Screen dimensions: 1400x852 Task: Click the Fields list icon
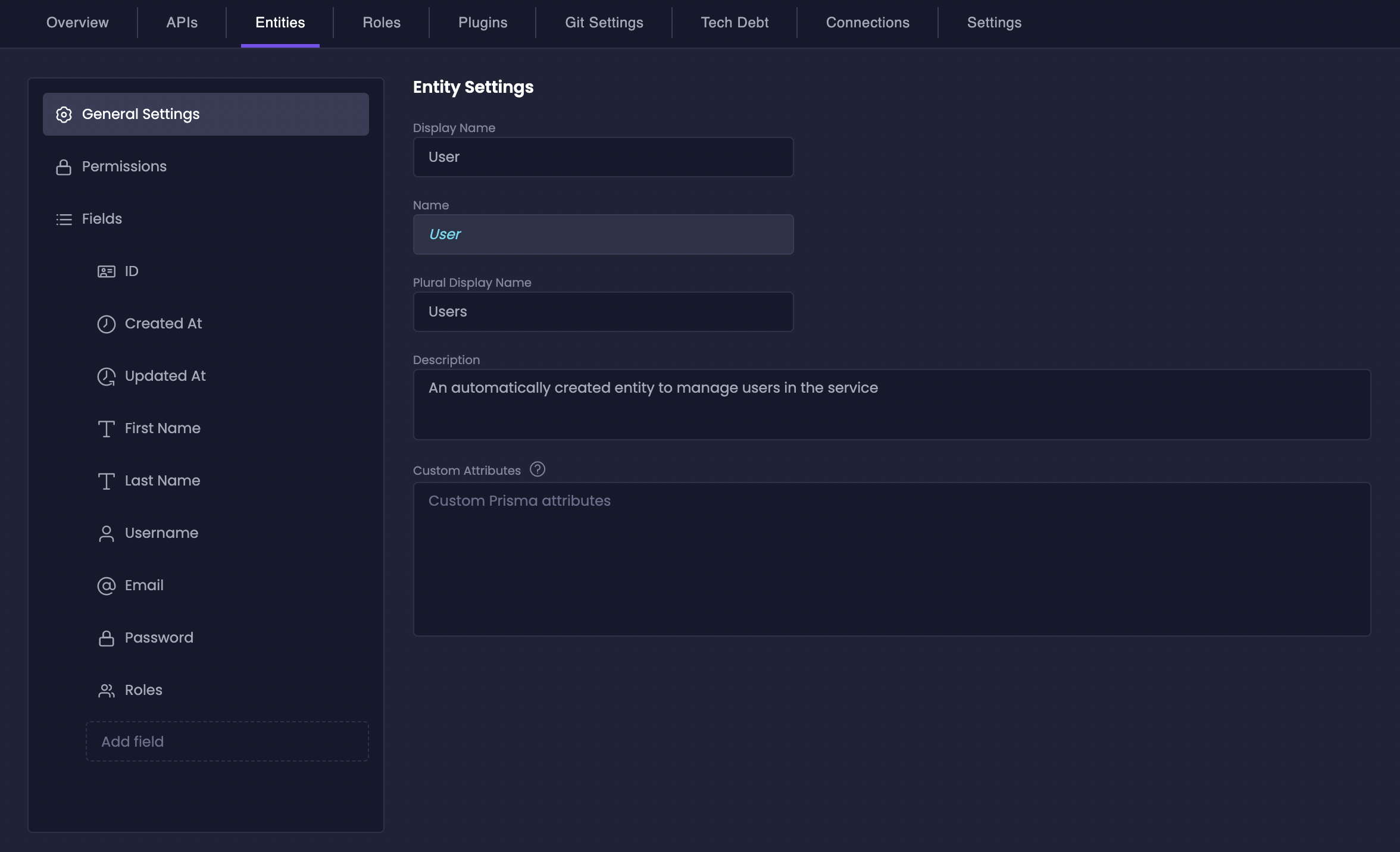tap(64, 220)
